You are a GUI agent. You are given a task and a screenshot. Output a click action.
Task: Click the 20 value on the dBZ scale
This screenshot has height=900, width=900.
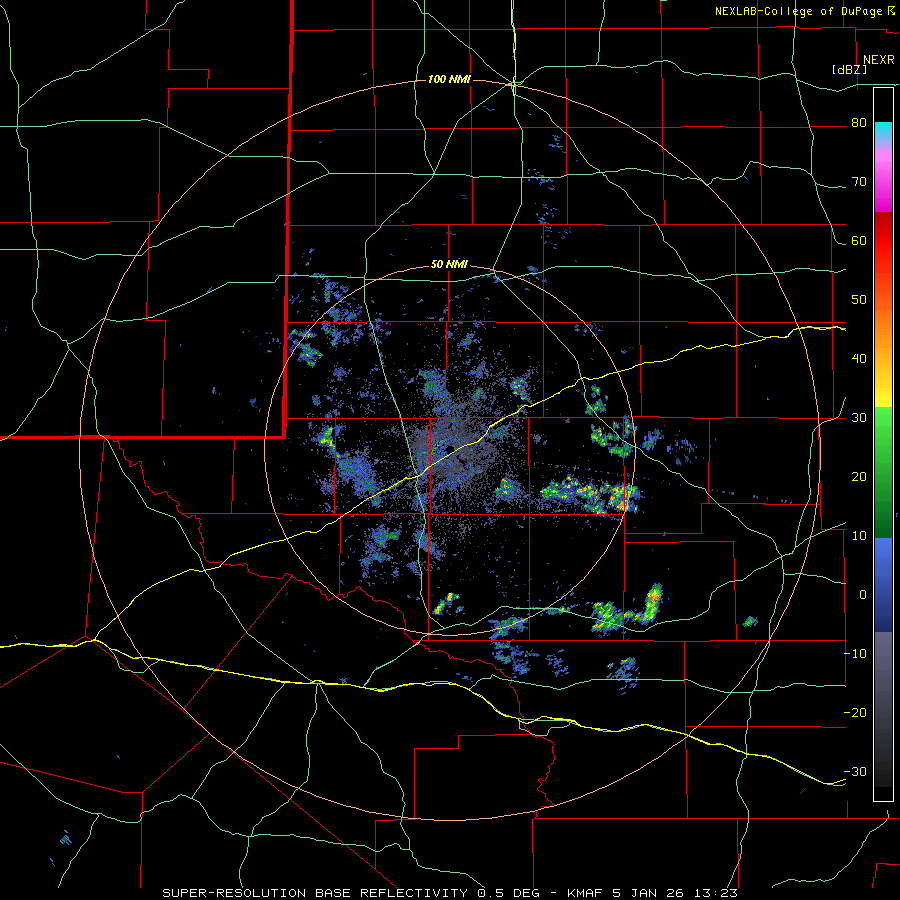click(x=859, y=476)
